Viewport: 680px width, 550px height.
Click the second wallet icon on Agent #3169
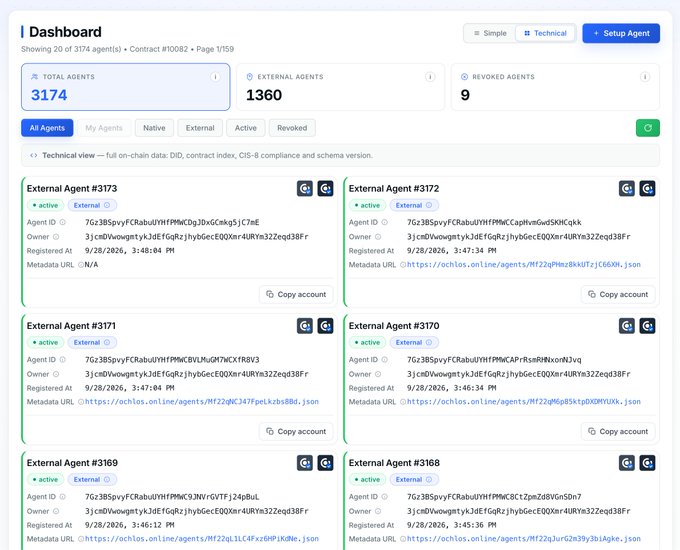point(325,463)
